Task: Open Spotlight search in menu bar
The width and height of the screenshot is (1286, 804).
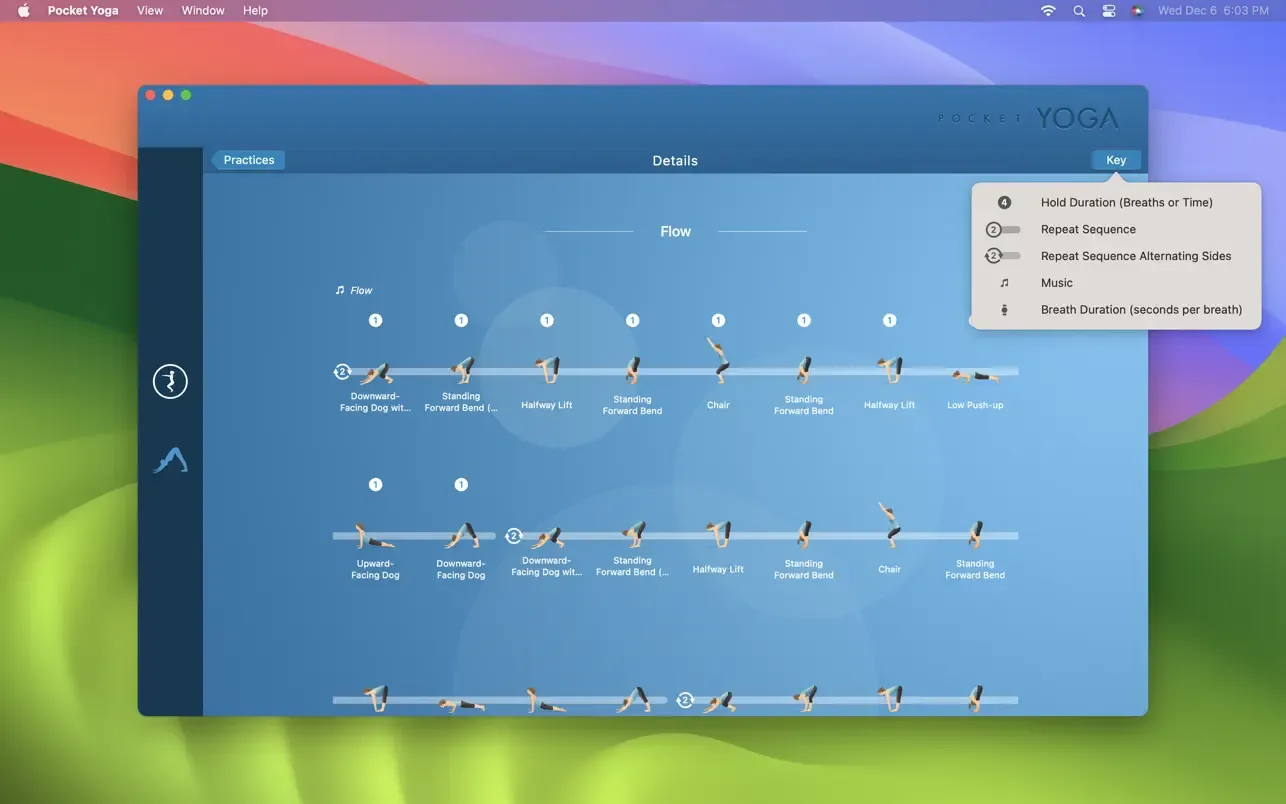Action: click(1078, 11)
